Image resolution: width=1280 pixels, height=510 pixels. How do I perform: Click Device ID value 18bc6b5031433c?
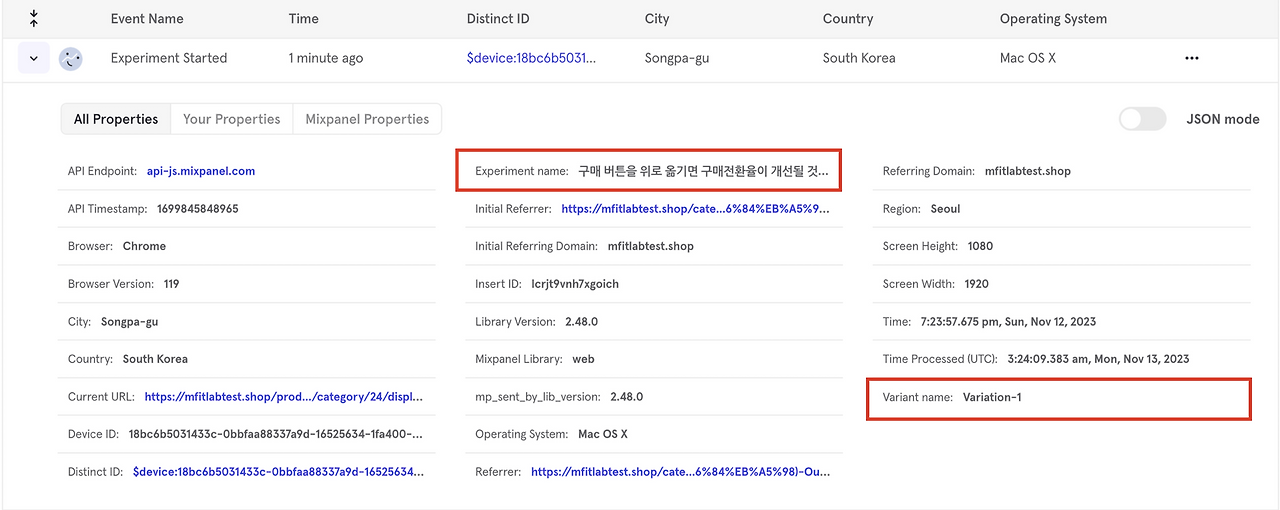point(276,434)
